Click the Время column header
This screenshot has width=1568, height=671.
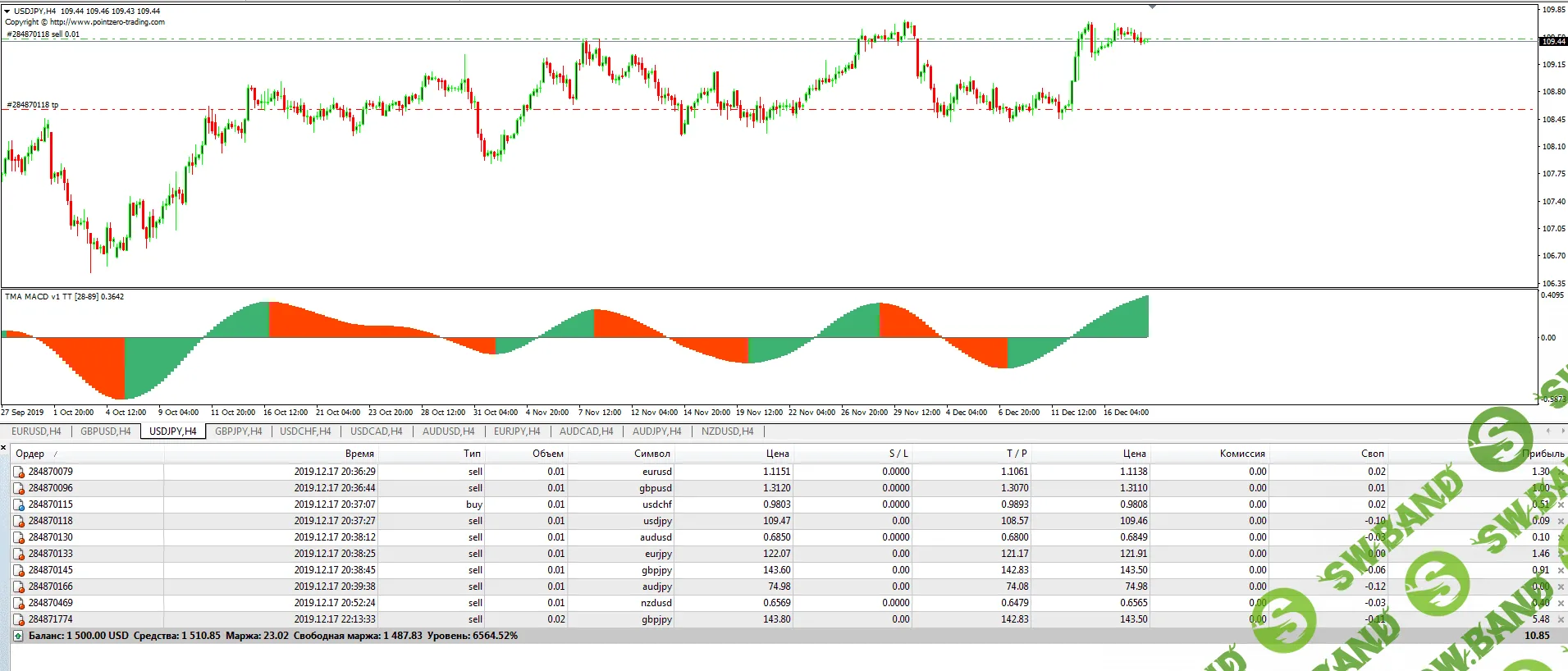[359, 454]
